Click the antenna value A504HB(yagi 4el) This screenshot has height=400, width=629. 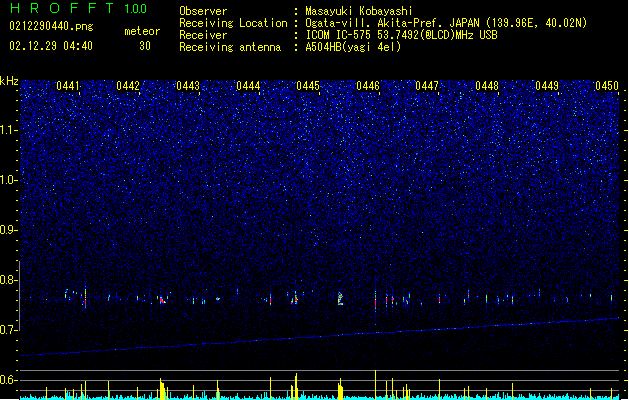[353, 47]
